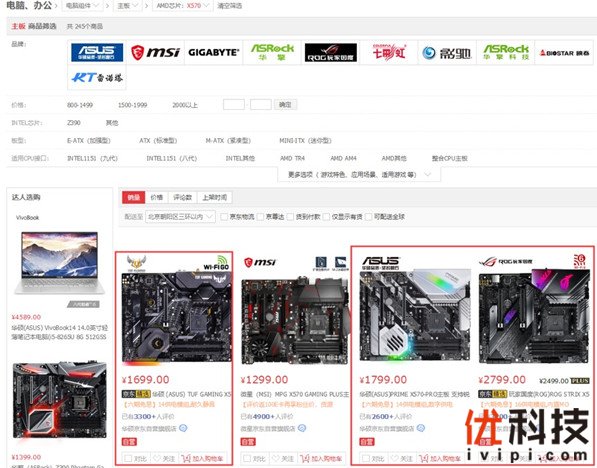Sort by the 价格 tab
This screenshot has height=468, width=597.
(156, 197)
